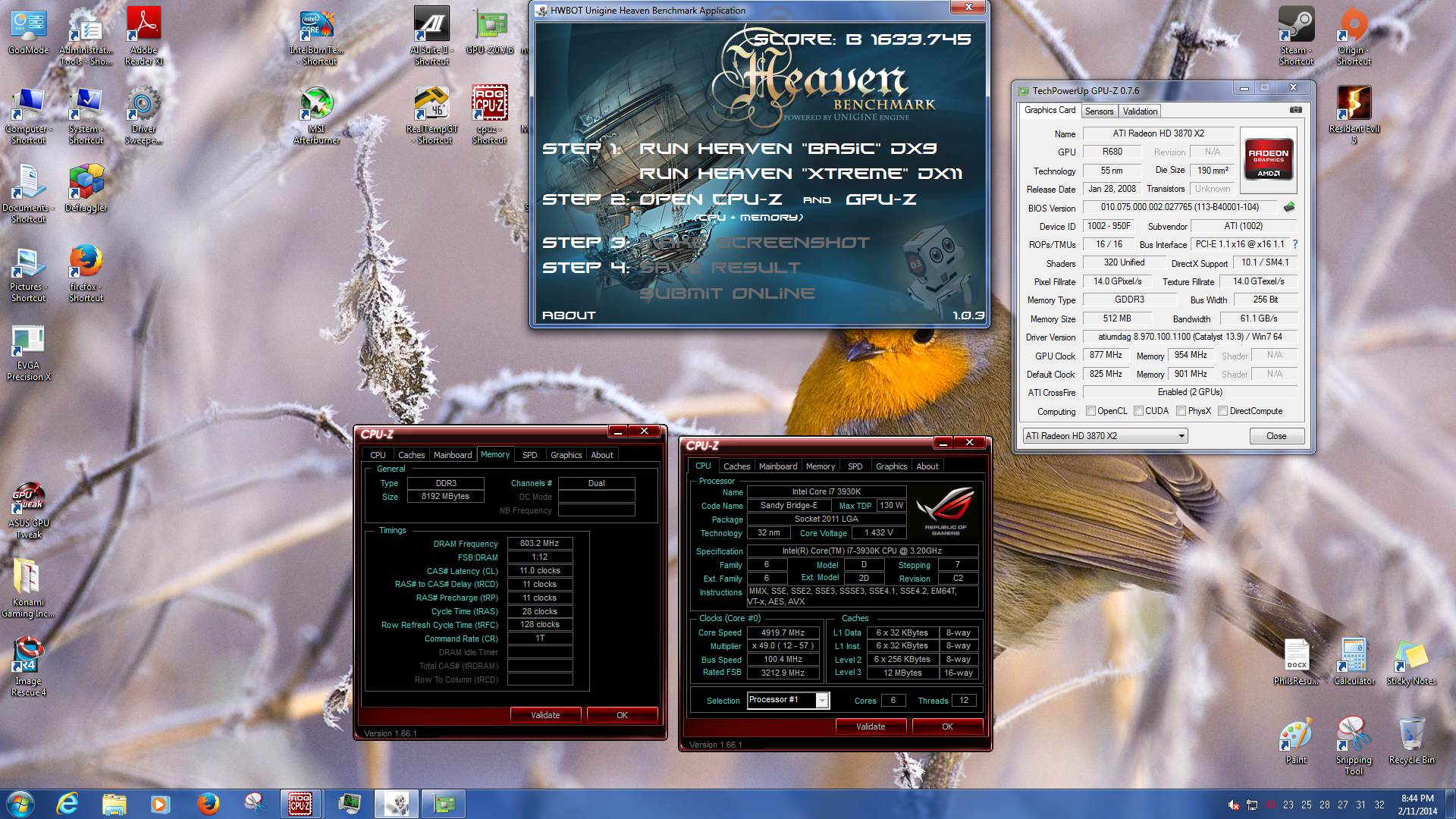Click GPU-Z BIOS save chip icon
1456x819 pixels.
(1288, 207)
